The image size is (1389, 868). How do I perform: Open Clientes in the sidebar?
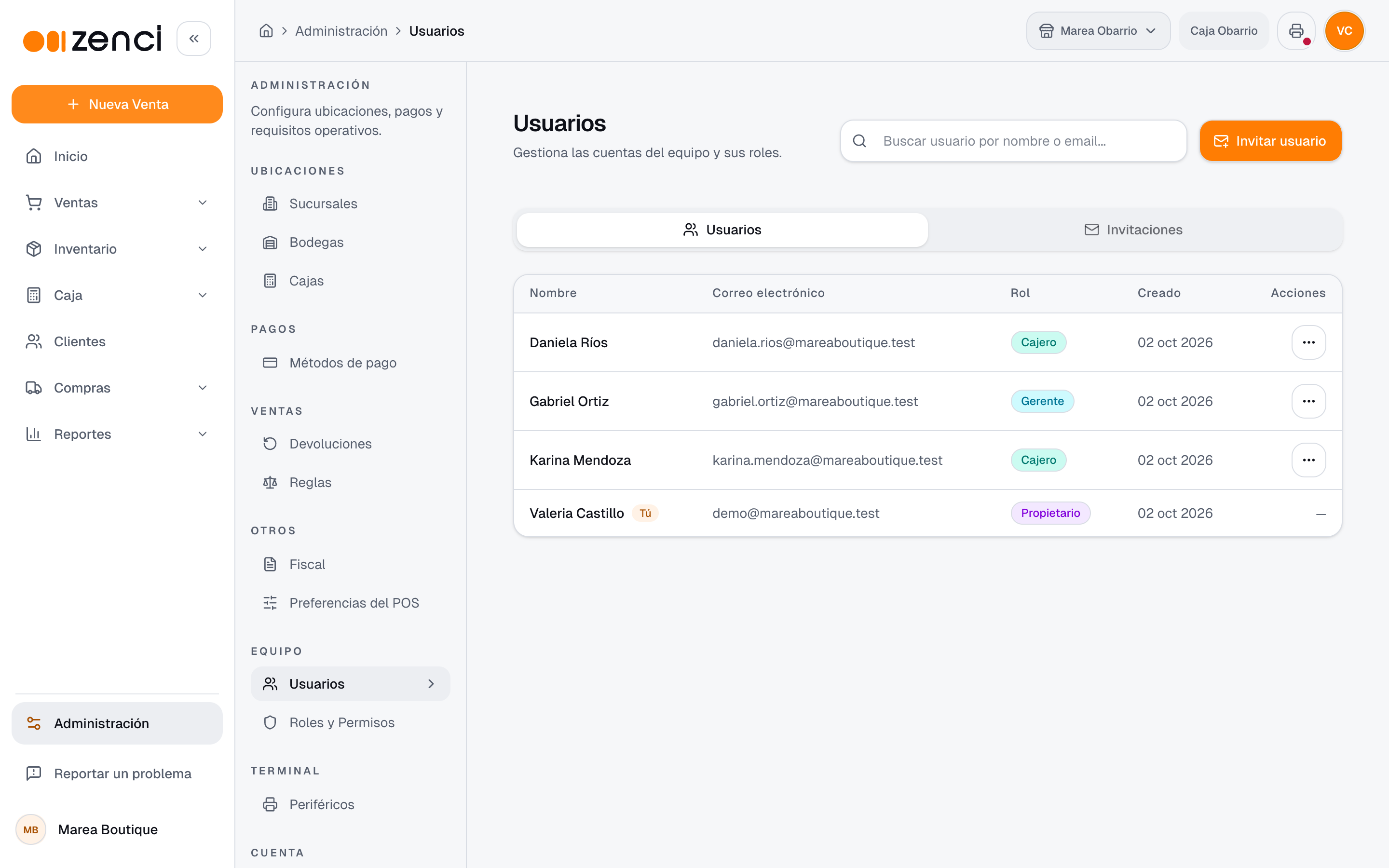coord(117,341)
